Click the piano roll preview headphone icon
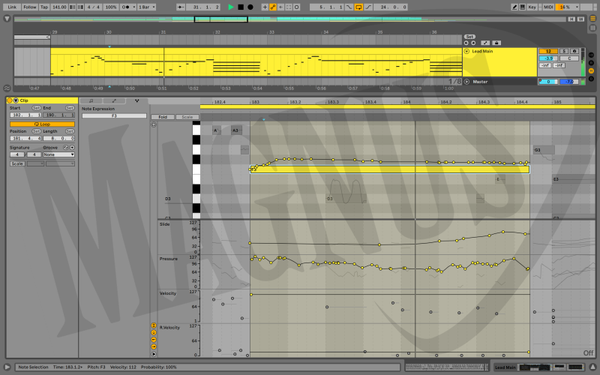Image resolution: width=600 pixels, height=375 pixels. click(x=154, y=125)
